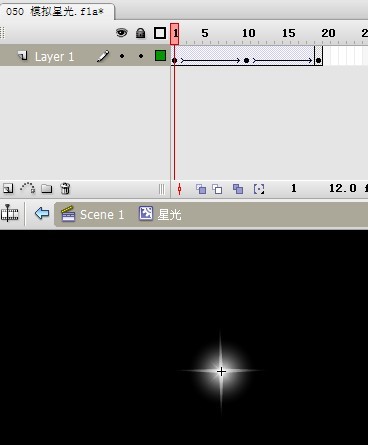The width and height of the screenshot is (368, 445).
Task: Go back with the blue arrow
Action: (42, 213)
